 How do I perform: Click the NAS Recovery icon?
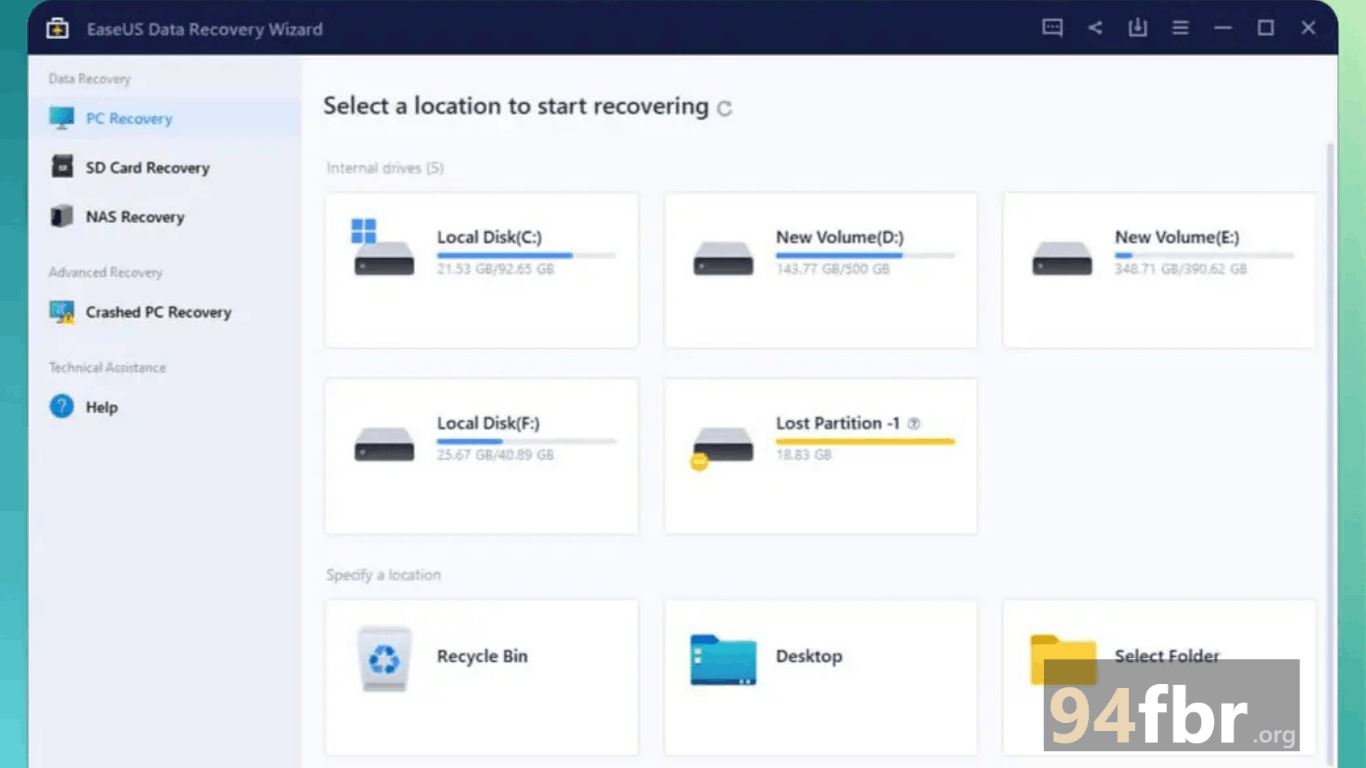pyautogui.click(x=62, y=216)
